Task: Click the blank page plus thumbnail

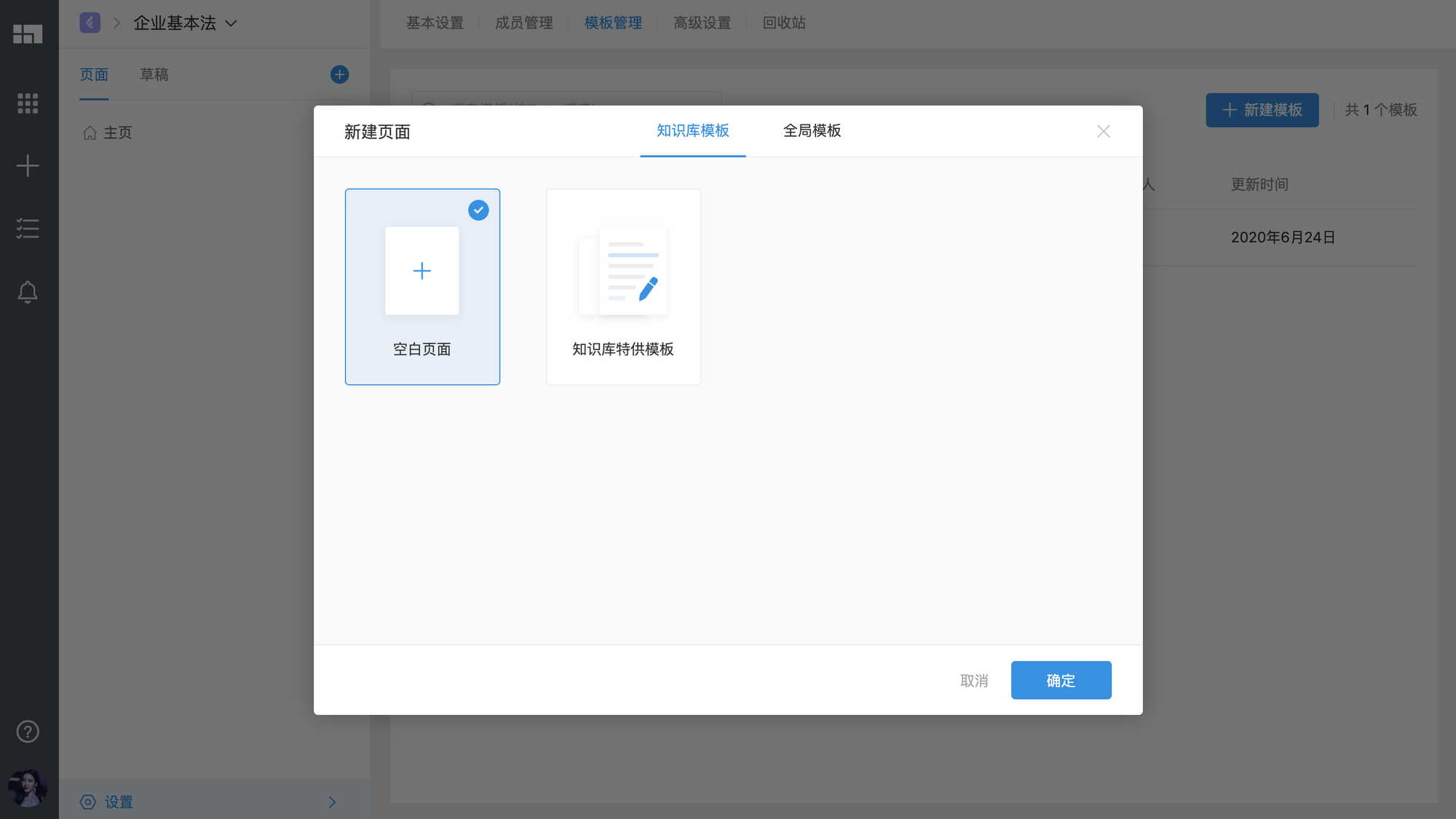Action: [422, 271]
